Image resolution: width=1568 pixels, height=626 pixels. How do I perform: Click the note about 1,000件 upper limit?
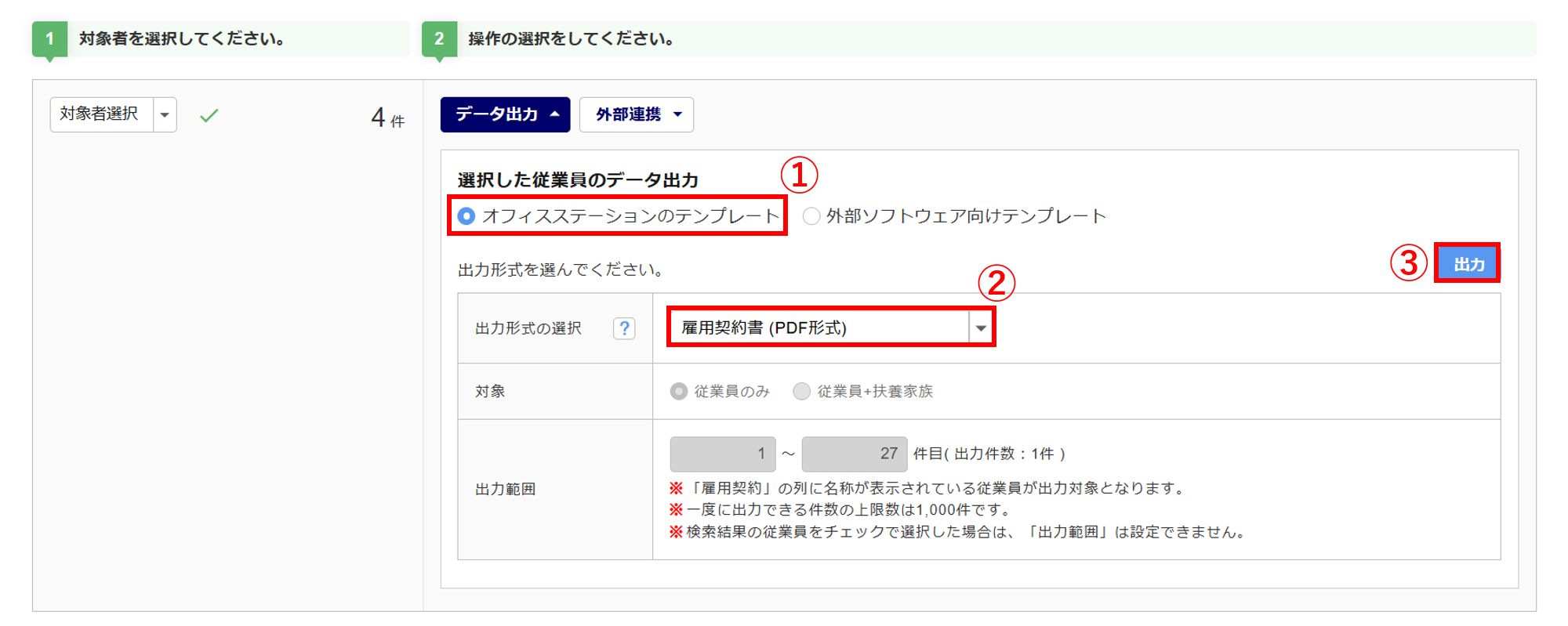(840, 510)
